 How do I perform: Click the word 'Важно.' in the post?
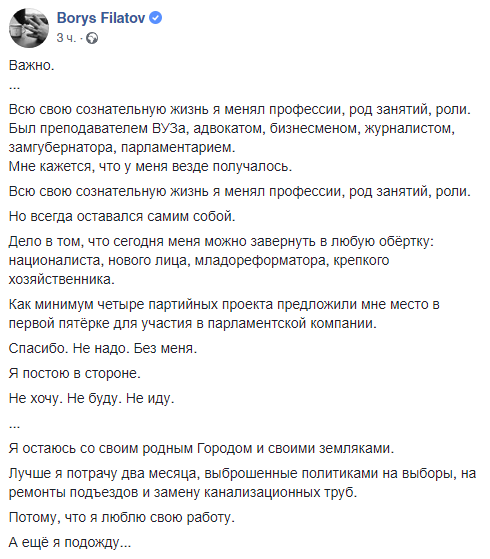coord(32,65)
